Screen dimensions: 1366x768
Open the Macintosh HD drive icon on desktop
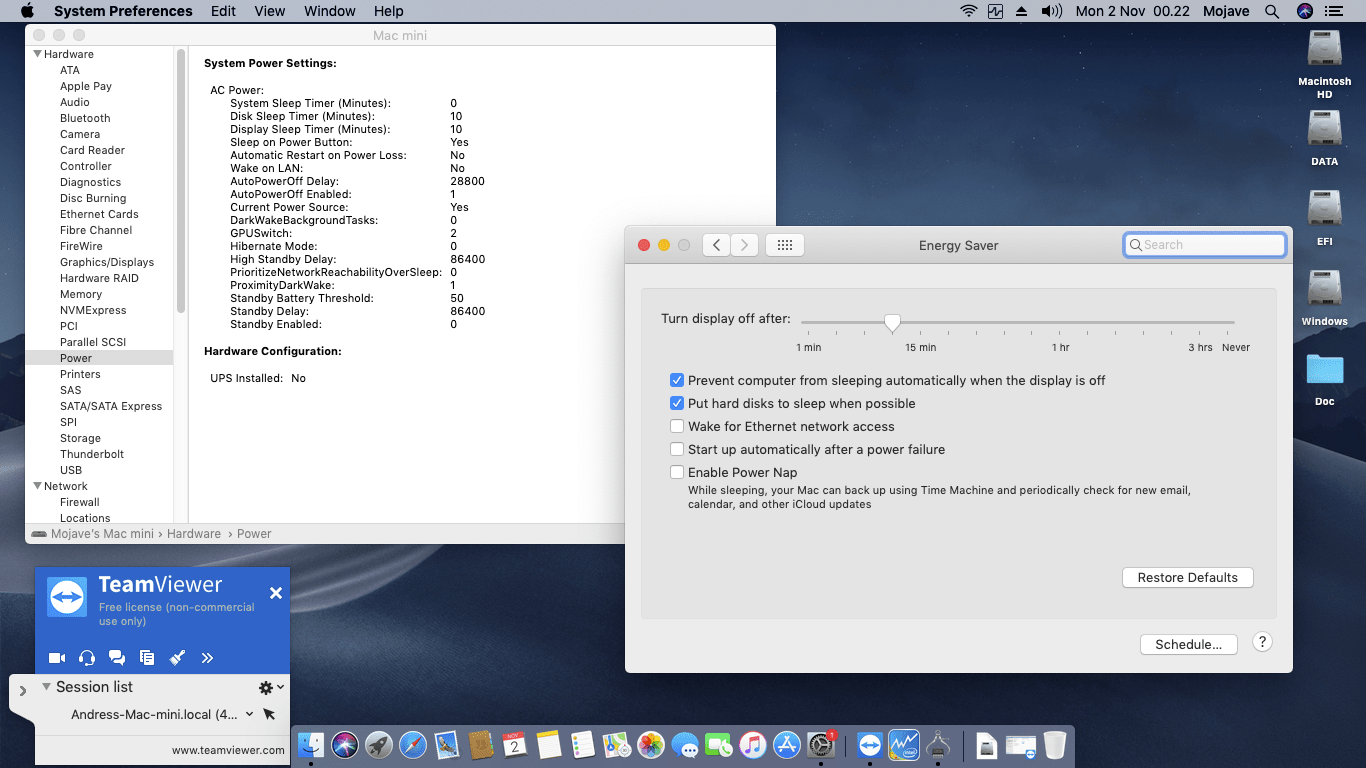(x=1324, y=50)
